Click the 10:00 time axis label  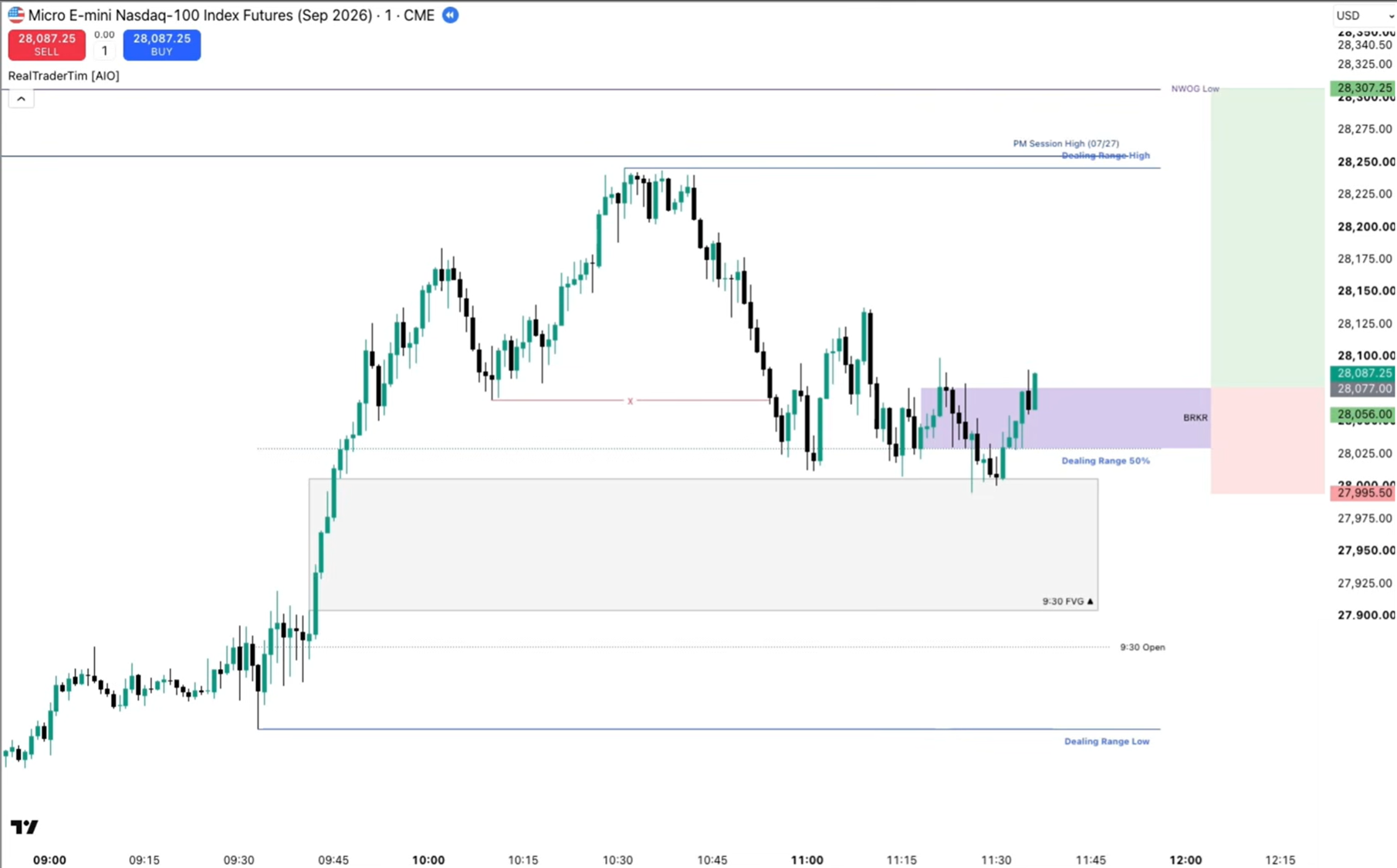tap(428, 860)
